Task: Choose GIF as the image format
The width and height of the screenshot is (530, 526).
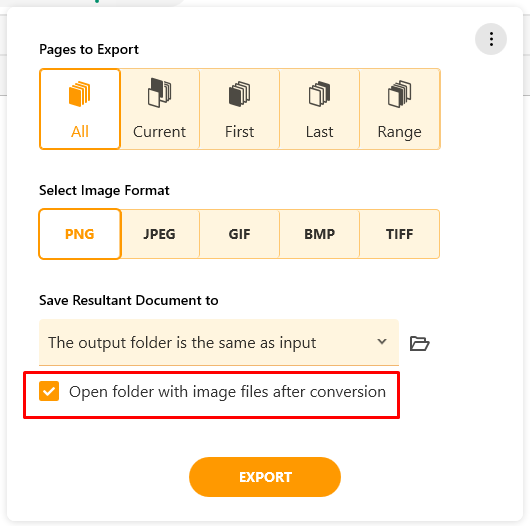Action: click(x=240, y=234)
